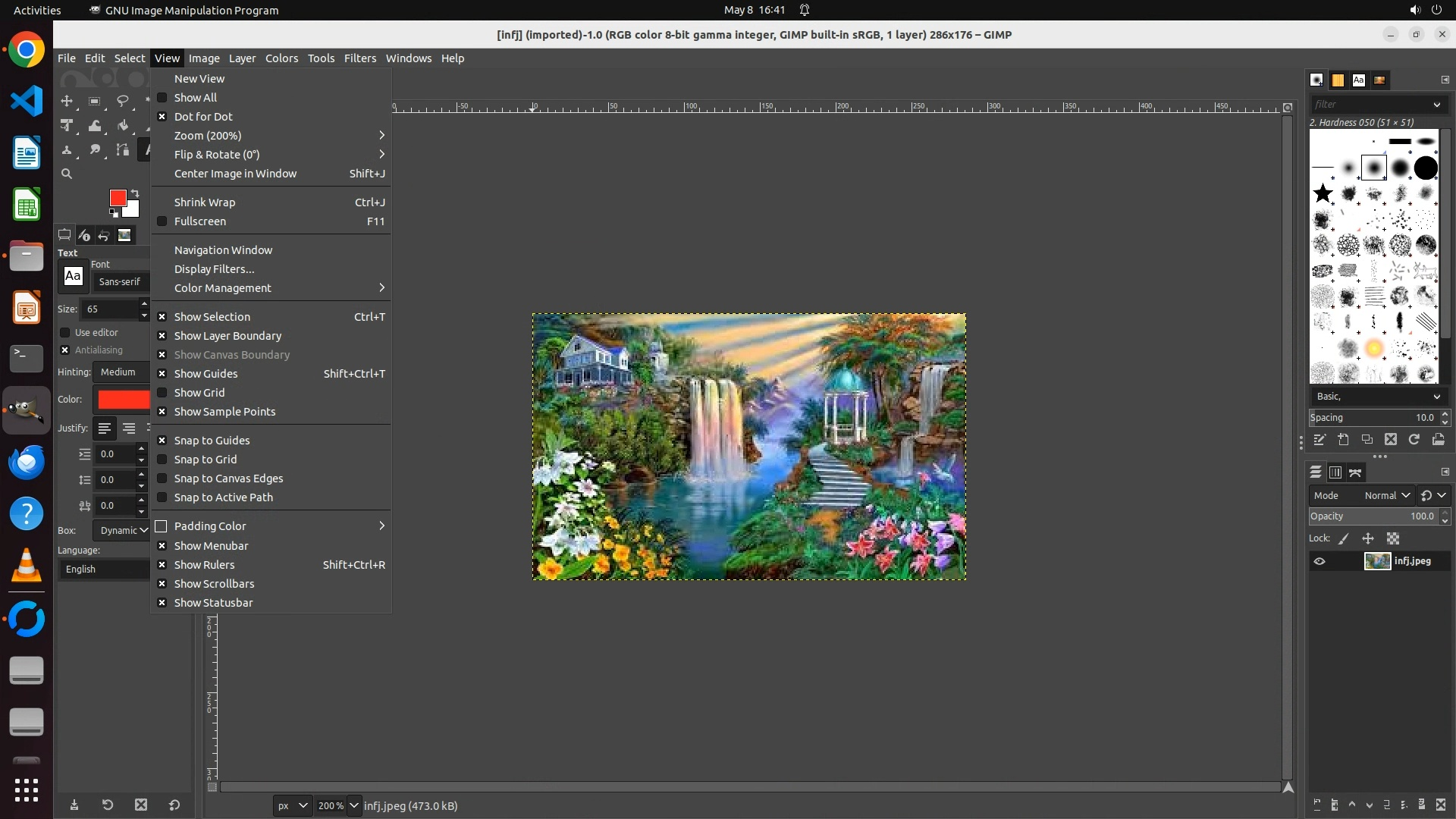Turn on Snap to Canvas Edges
1456x819 pixels.
click(x=228, y=479)
